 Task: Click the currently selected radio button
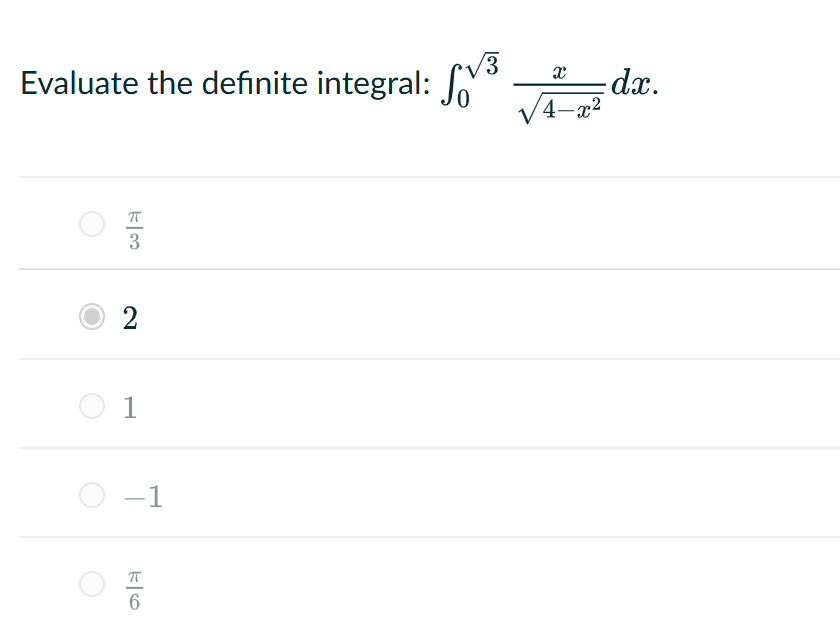pos(91,316)
